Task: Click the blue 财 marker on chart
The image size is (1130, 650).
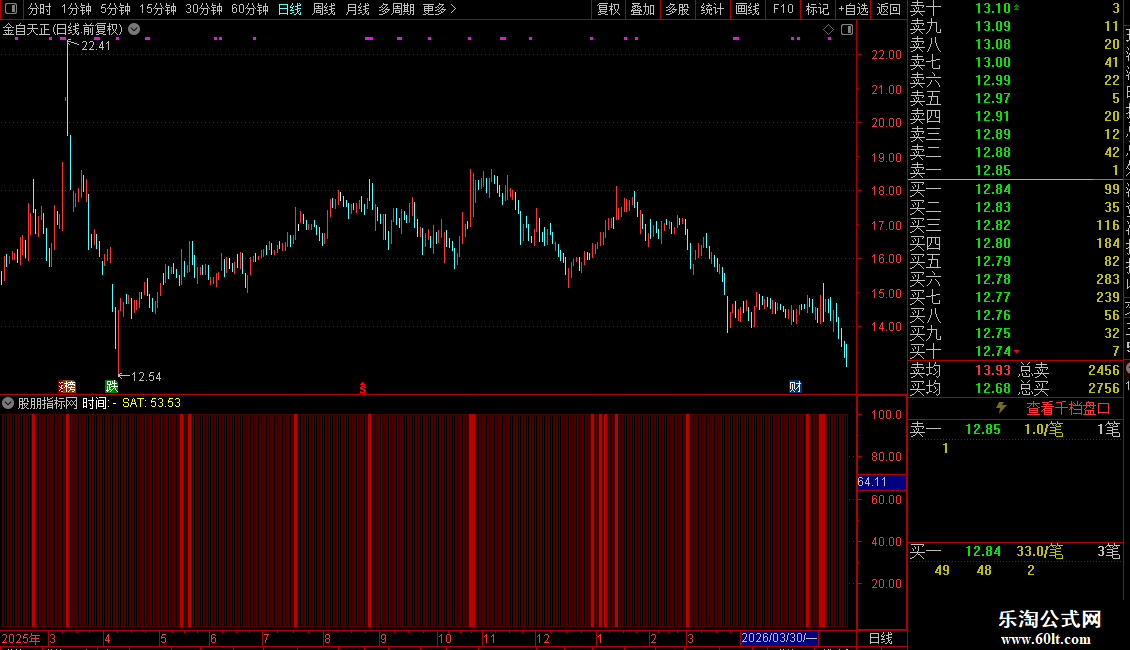Action: (x=795, y=387)
